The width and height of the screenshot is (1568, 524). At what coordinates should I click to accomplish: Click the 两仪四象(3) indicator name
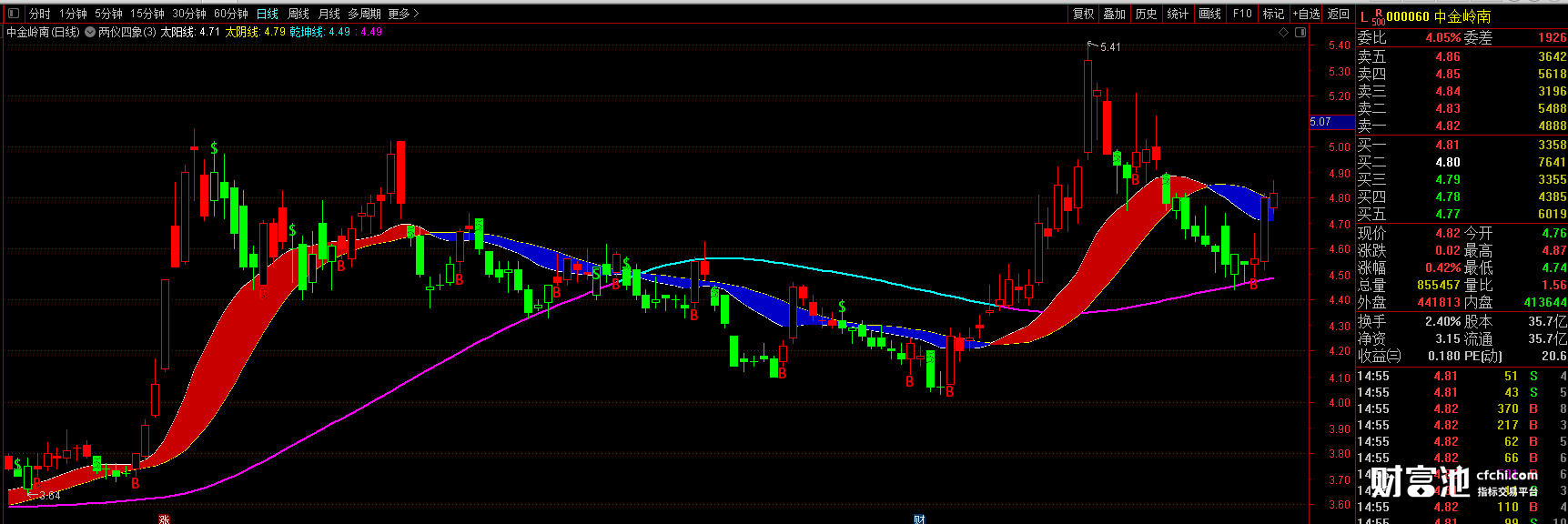tap(127, 32)
